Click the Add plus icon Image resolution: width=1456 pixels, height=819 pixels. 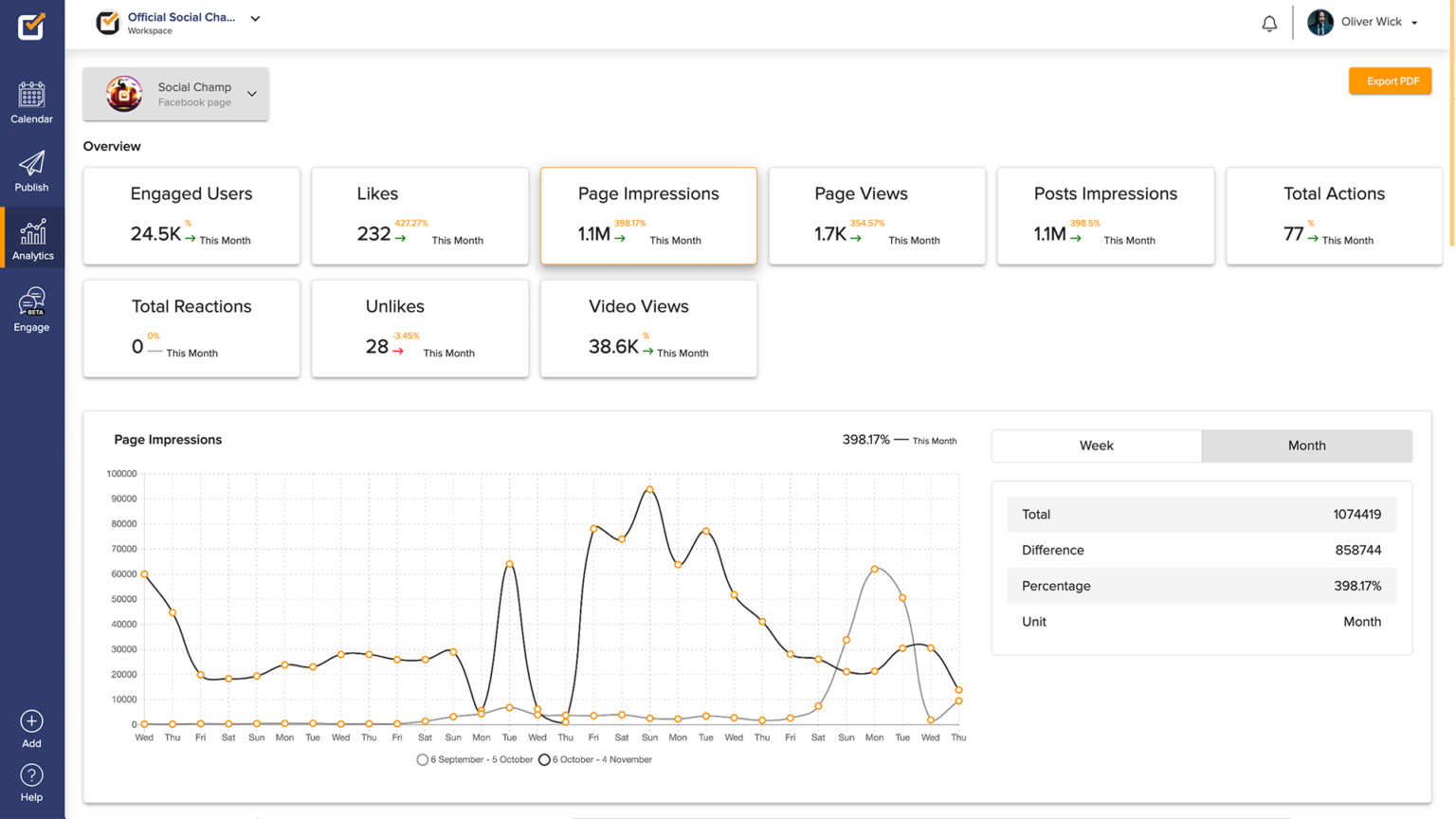click(31, 721)
